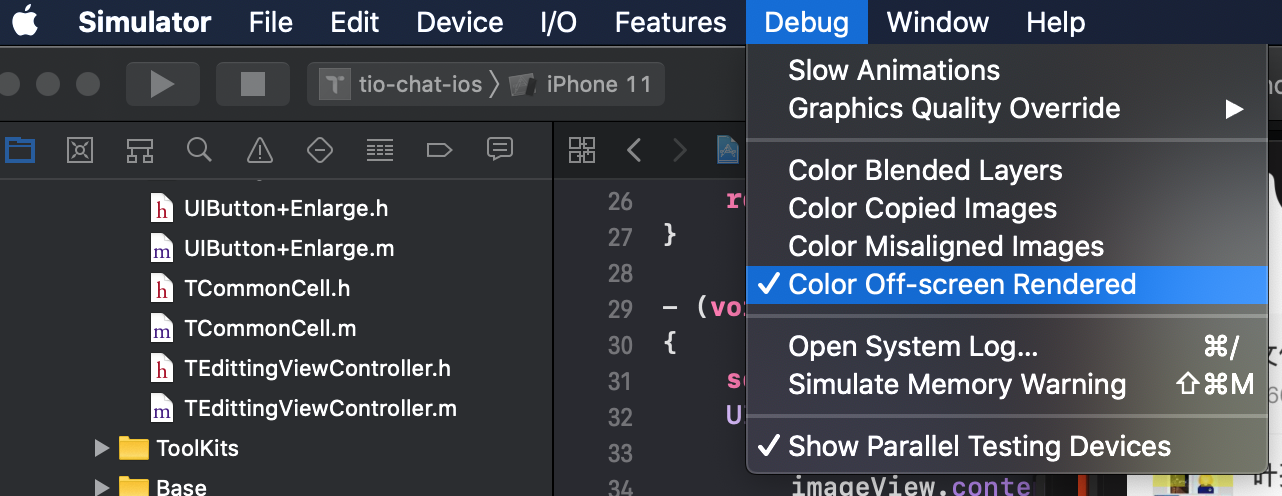Select Simulate Memory Warning
Screen dimensions: 1282x496
tap(1000, 384)
